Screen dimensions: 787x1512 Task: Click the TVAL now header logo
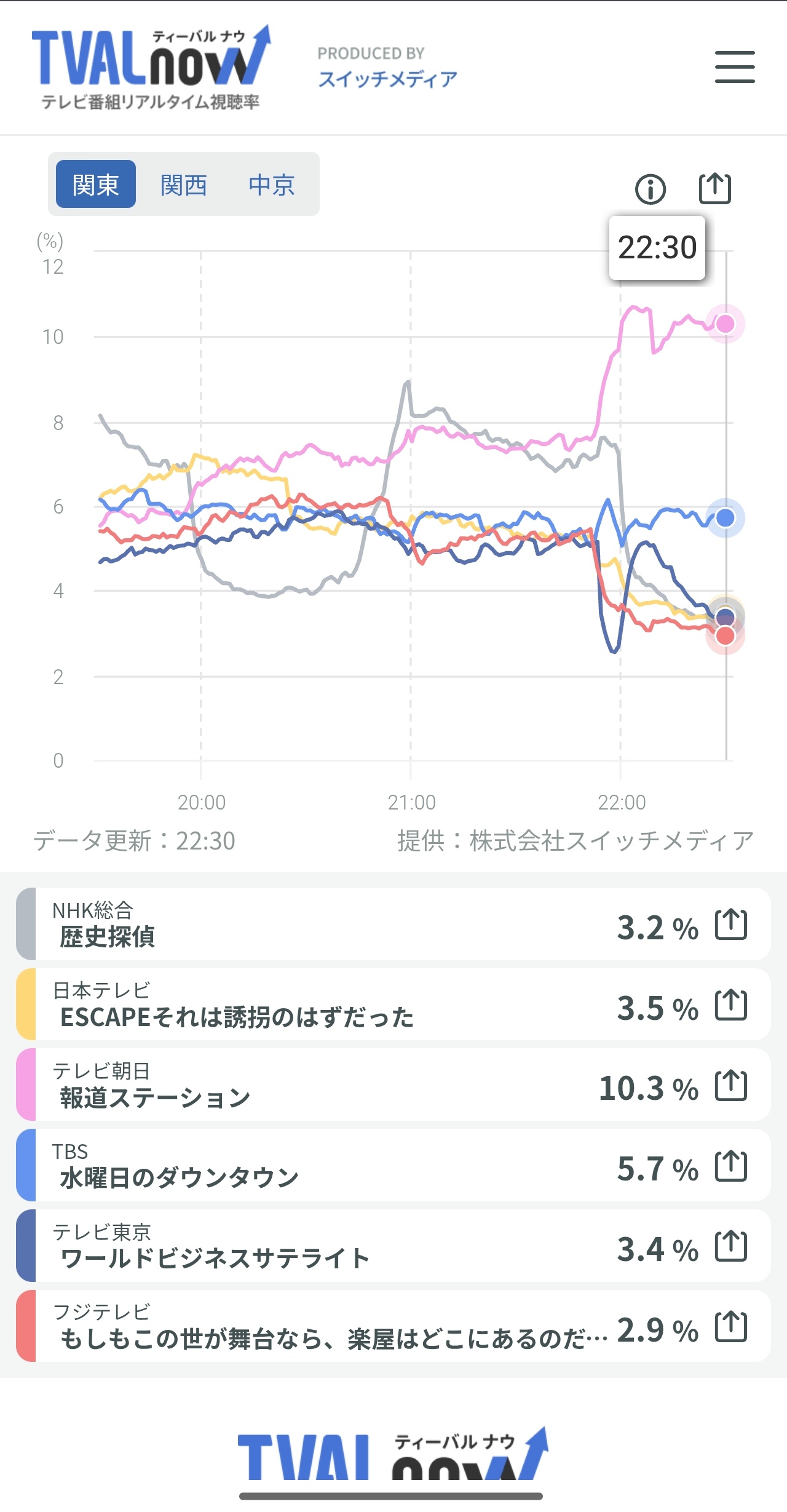point(151,68)
